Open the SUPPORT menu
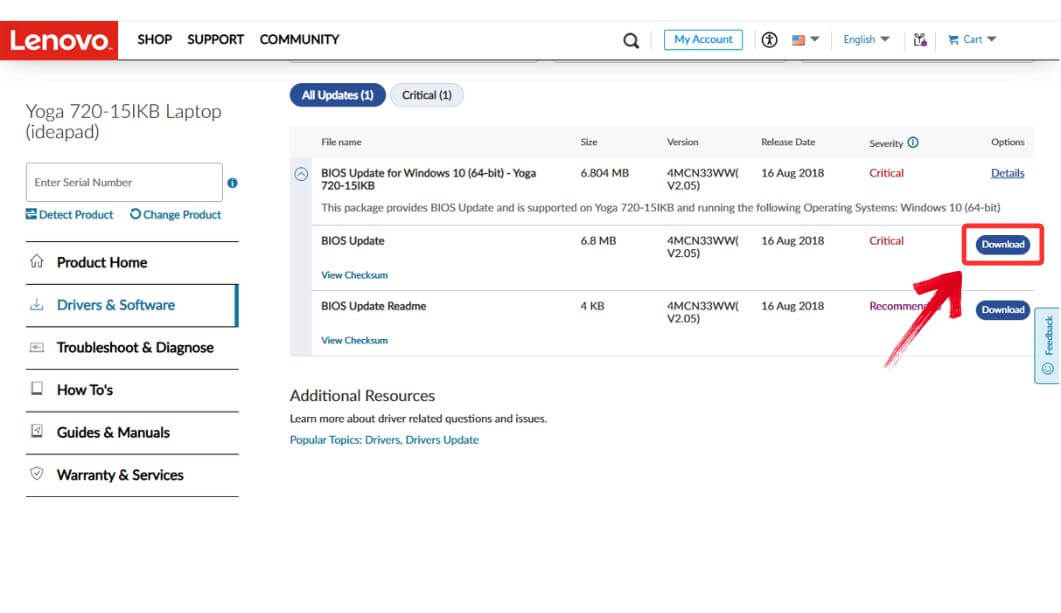This screenshot has height=613, width=1061. (x=215, y=40)
